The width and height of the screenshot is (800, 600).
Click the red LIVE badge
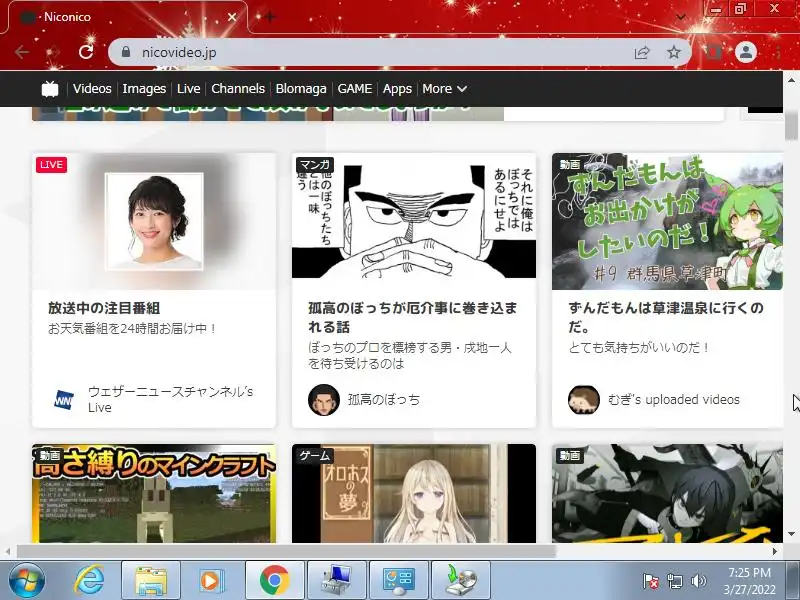click(52, 165)
